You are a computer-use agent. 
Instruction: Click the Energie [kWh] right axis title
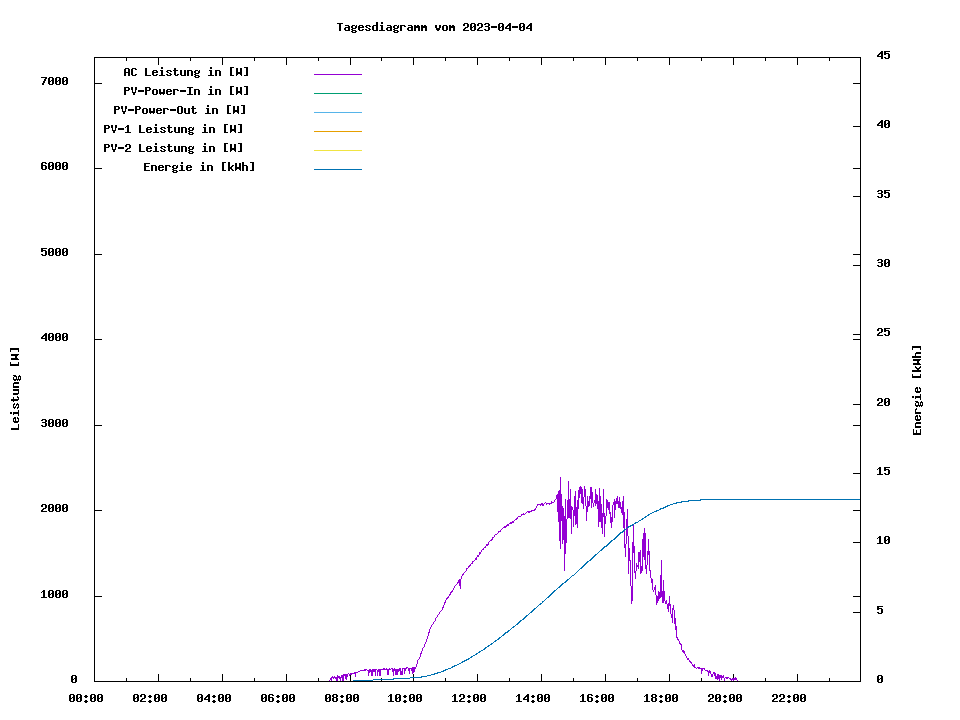pos(917,390)
